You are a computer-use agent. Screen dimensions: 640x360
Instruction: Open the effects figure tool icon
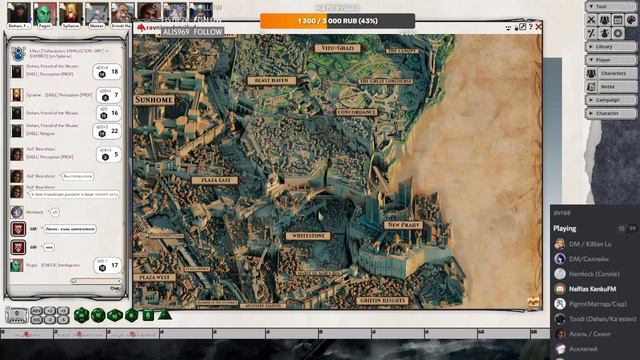(604, 33)
